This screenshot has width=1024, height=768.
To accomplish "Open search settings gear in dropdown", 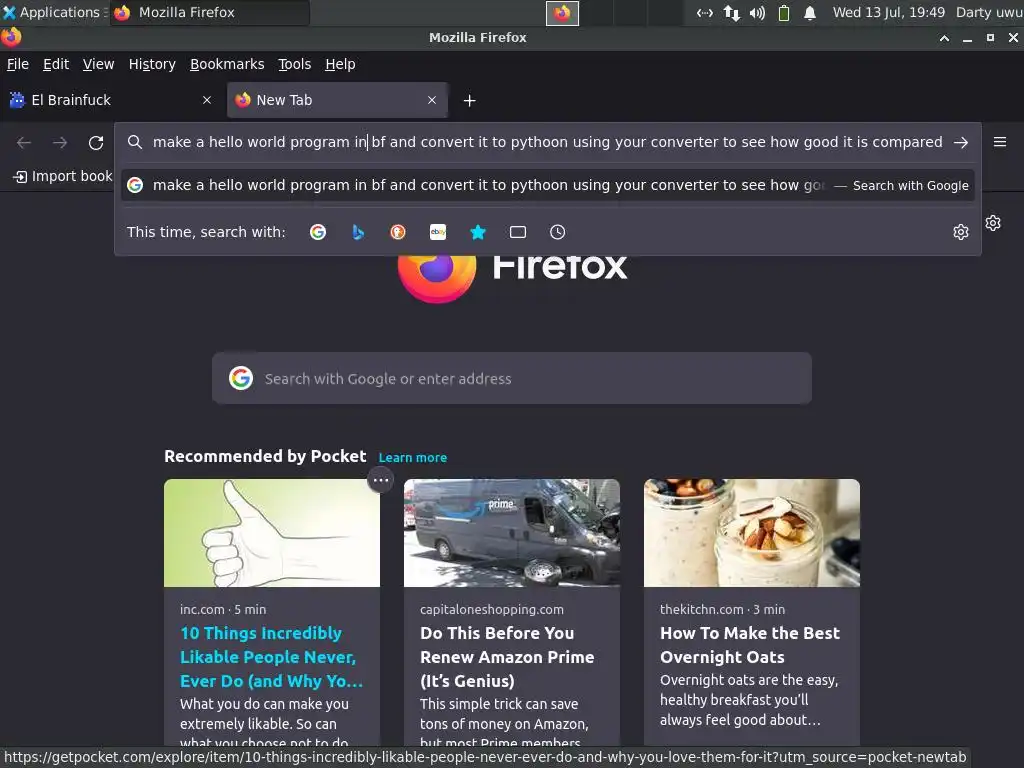I will coord(961,232).
